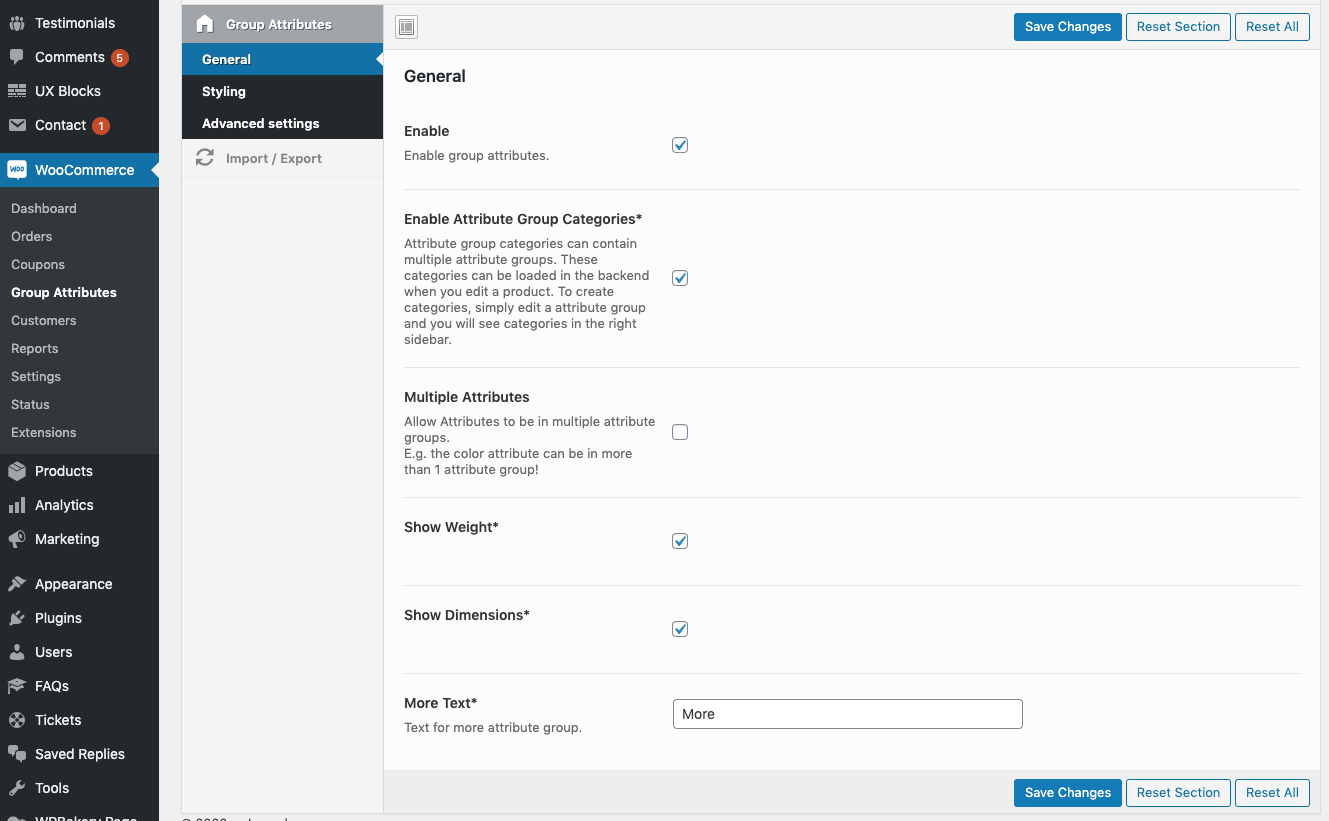Click the table layout icon above settings

coord(406,26)
